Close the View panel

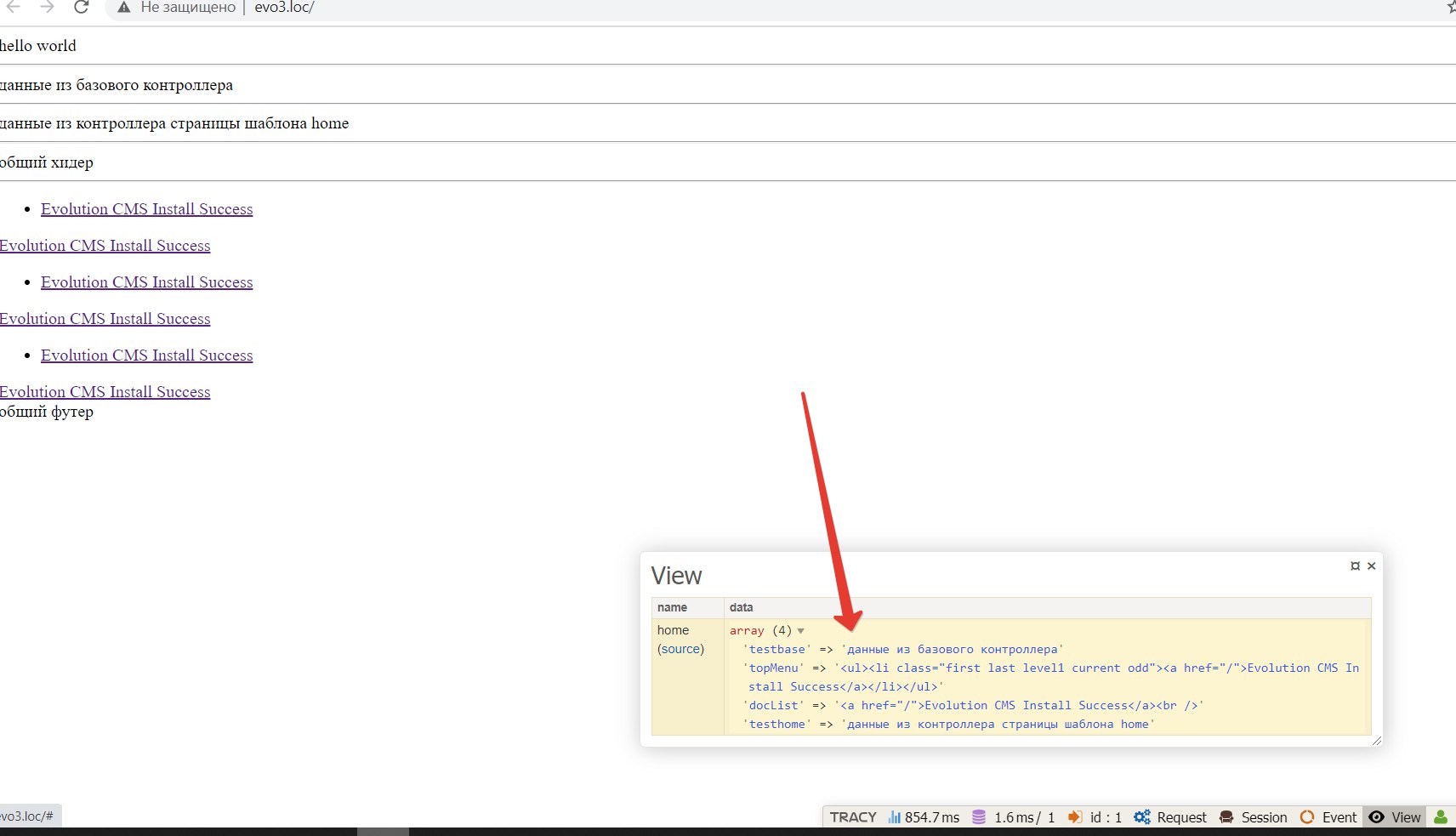pos(1371,566)
